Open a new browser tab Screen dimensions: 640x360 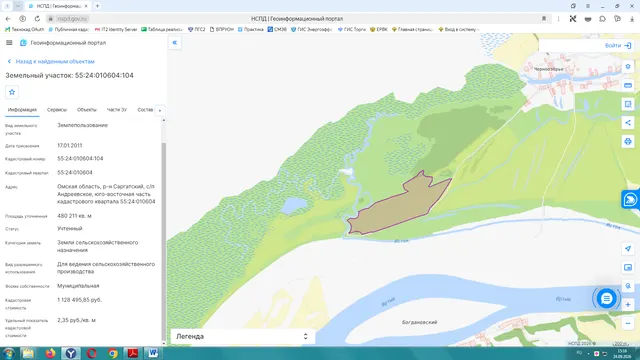point(98,6)
